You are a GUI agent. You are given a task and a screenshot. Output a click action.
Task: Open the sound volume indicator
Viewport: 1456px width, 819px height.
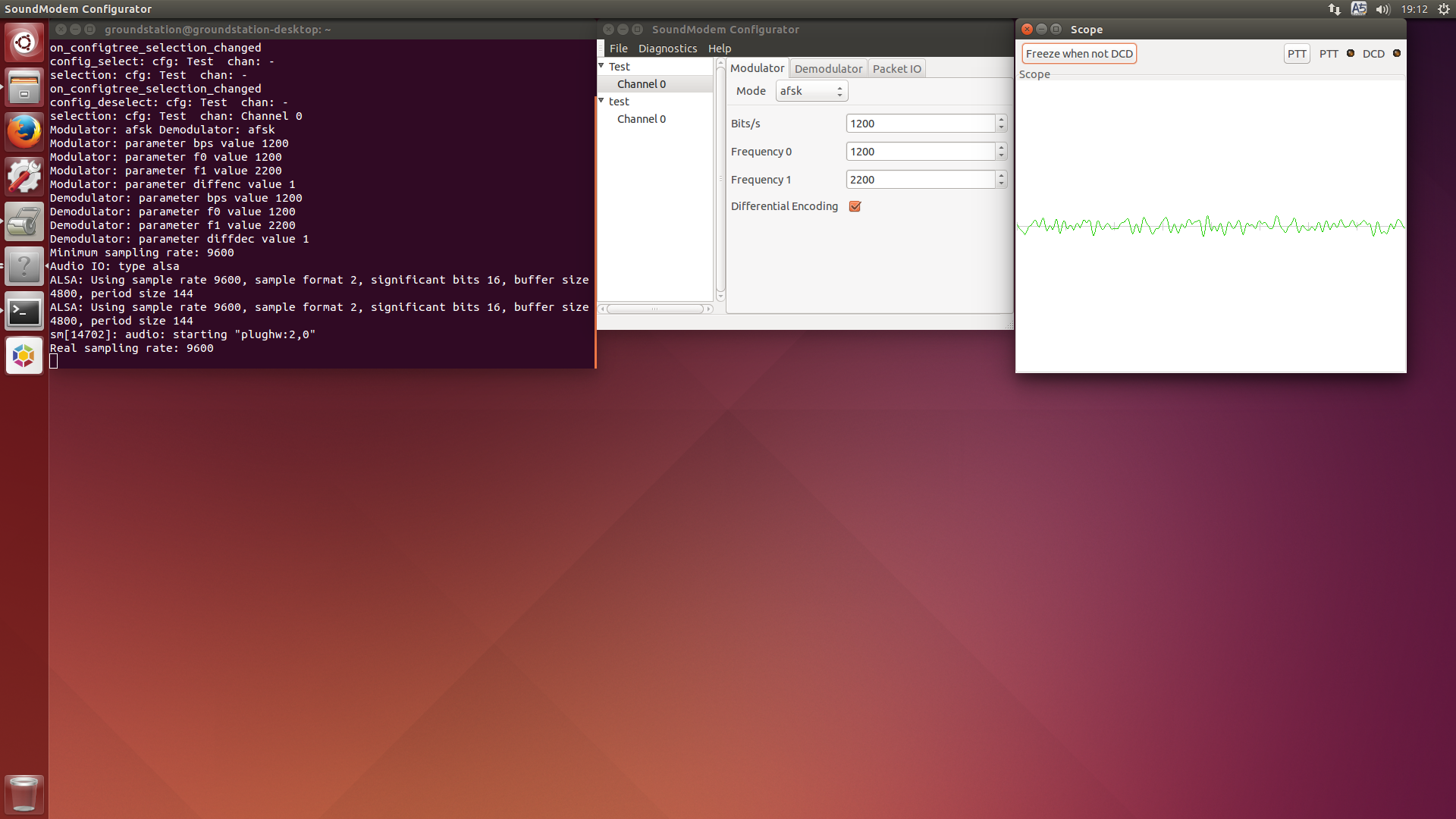pos(1383,9)
